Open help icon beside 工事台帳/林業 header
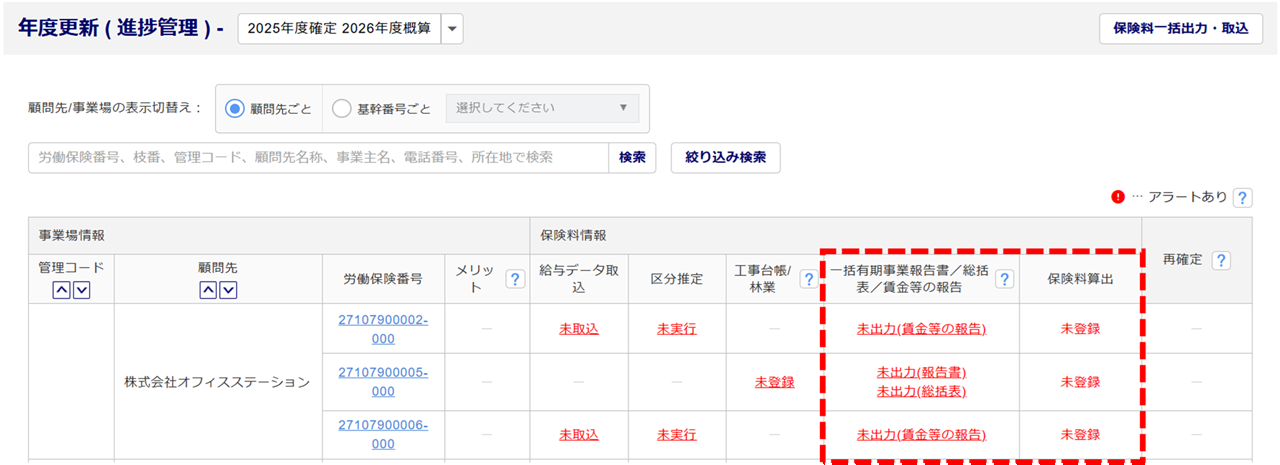The height and width of the screenshot is (465, 1280). [x=807, y=279]
